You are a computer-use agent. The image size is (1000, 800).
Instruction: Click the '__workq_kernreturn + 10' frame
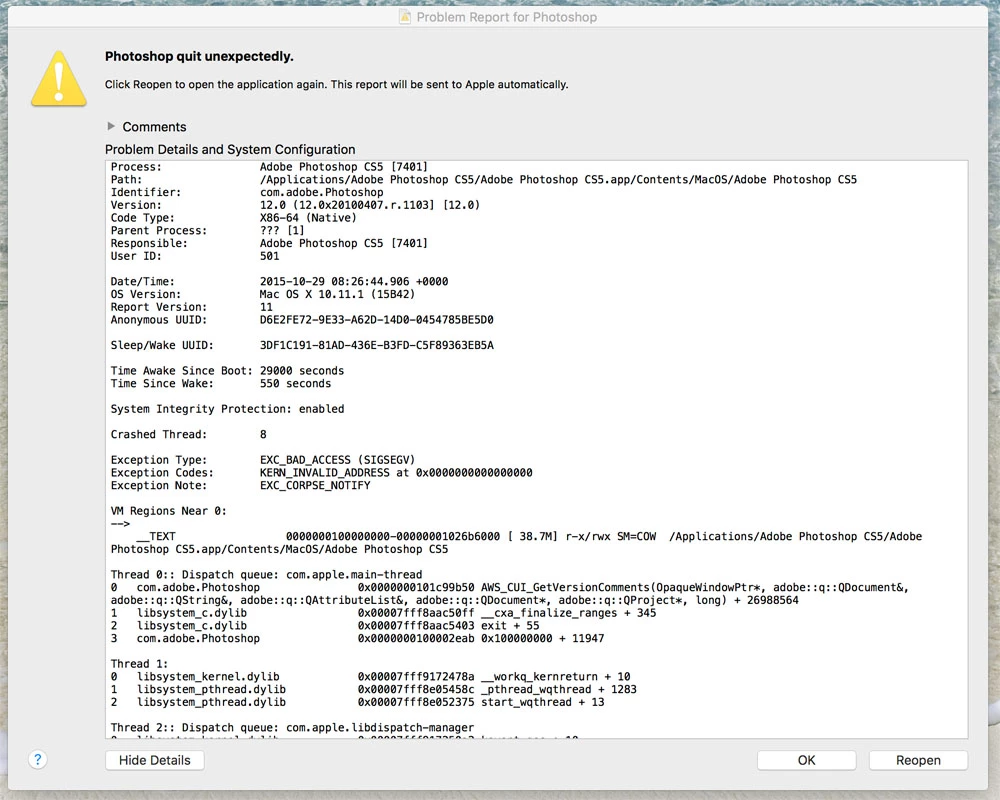371,678
